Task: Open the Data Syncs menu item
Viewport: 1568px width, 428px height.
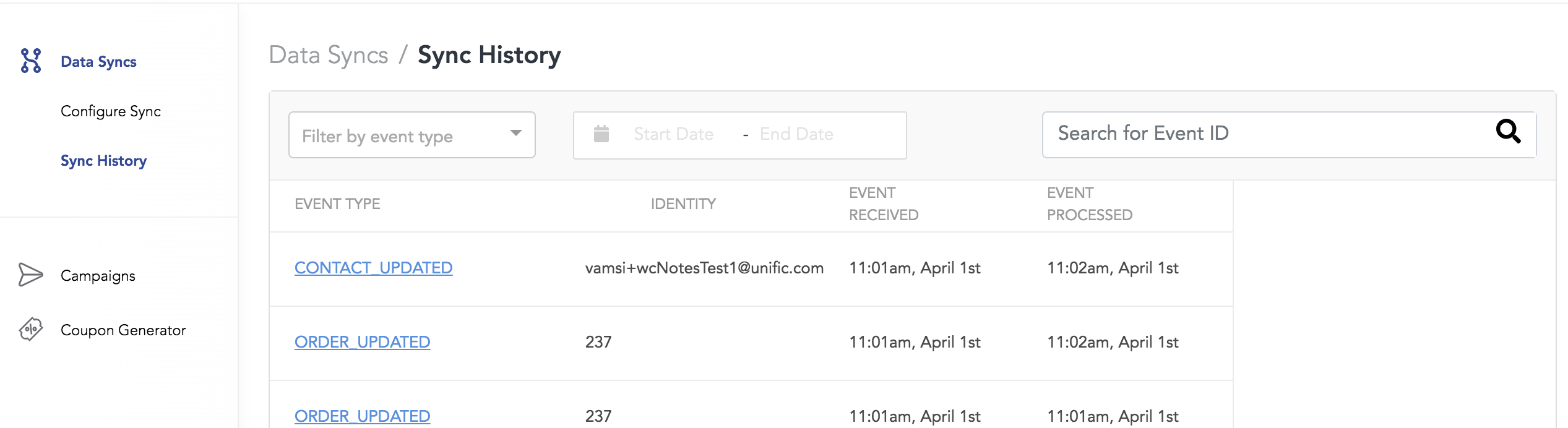Action: click(98, 62)
